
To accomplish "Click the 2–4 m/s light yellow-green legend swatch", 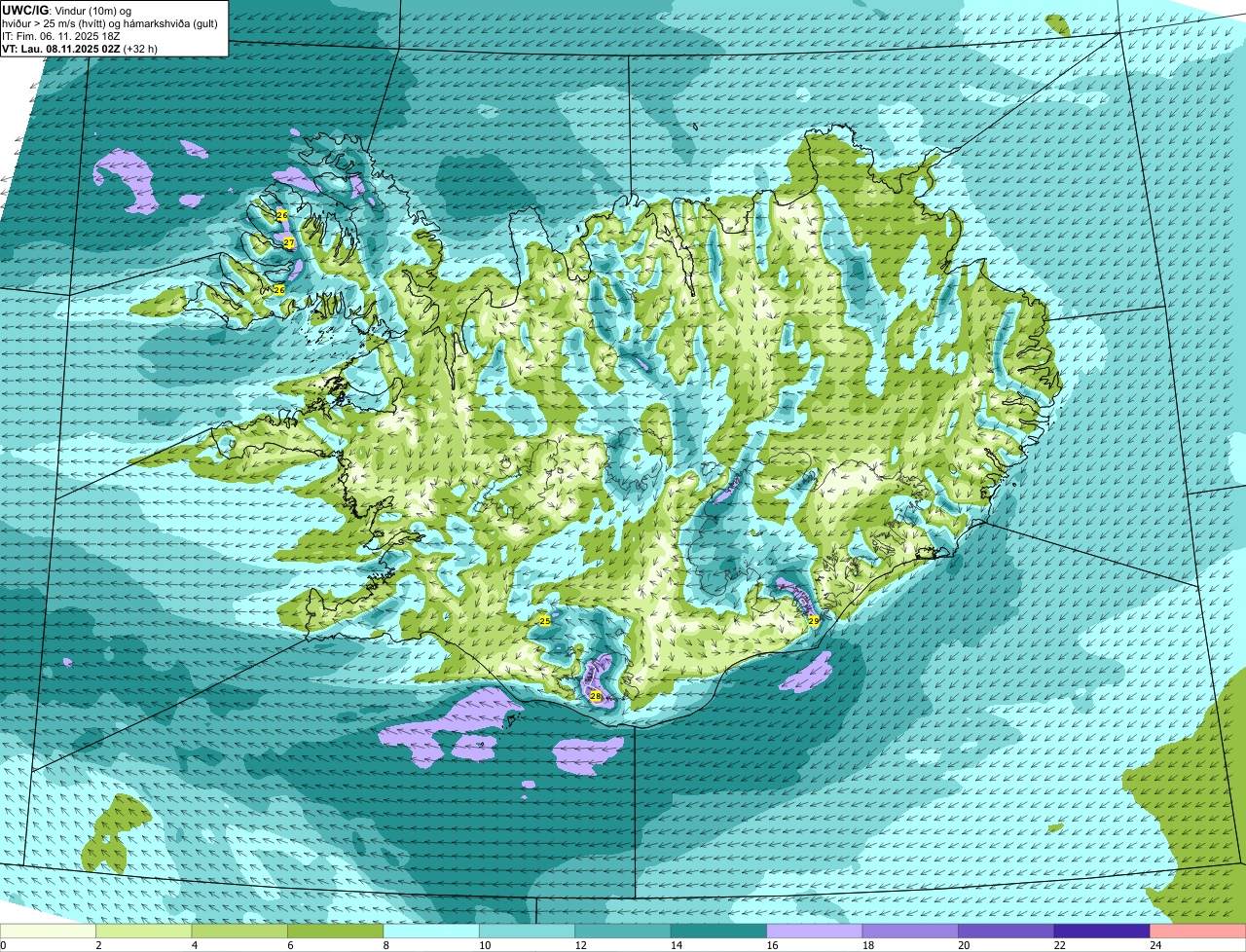I will click(x=144, y=932).
